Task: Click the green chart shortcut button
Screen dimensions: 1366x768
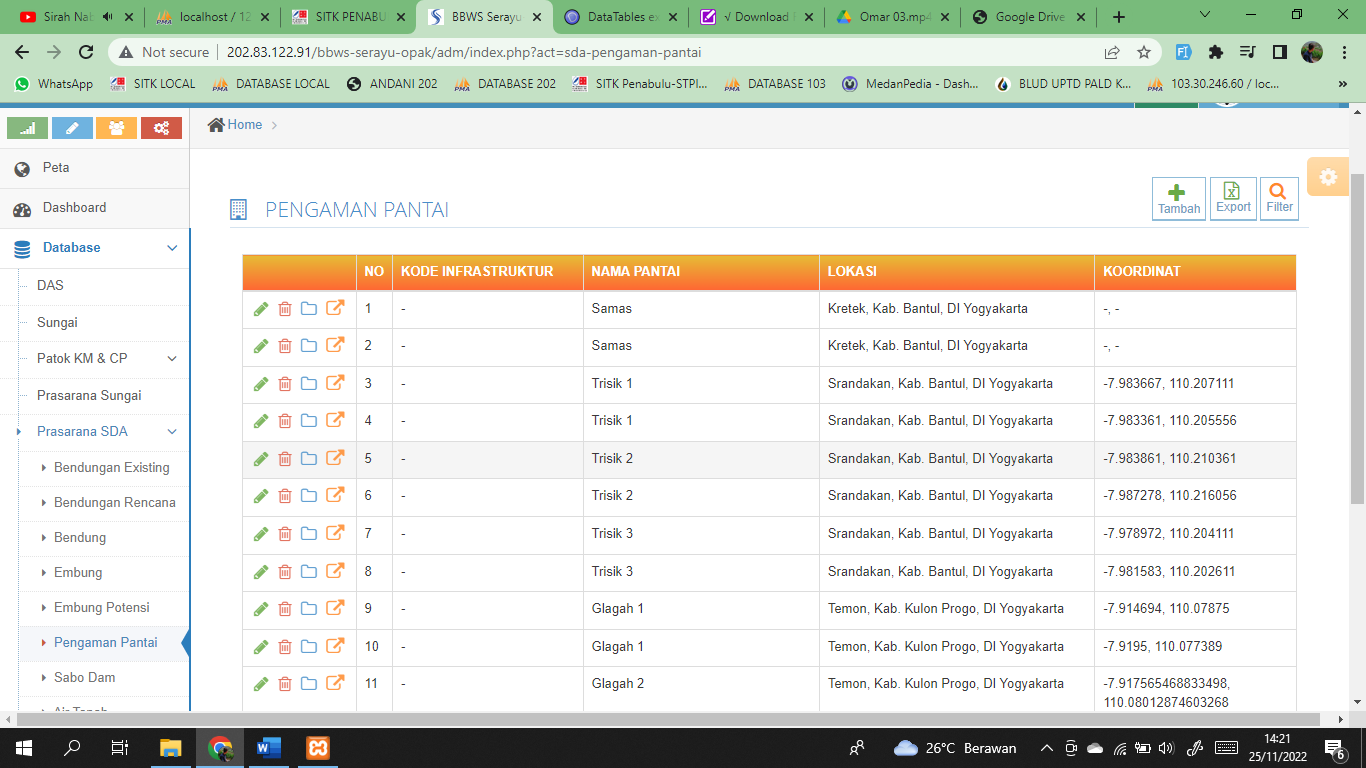Action: tap(27, 128)
